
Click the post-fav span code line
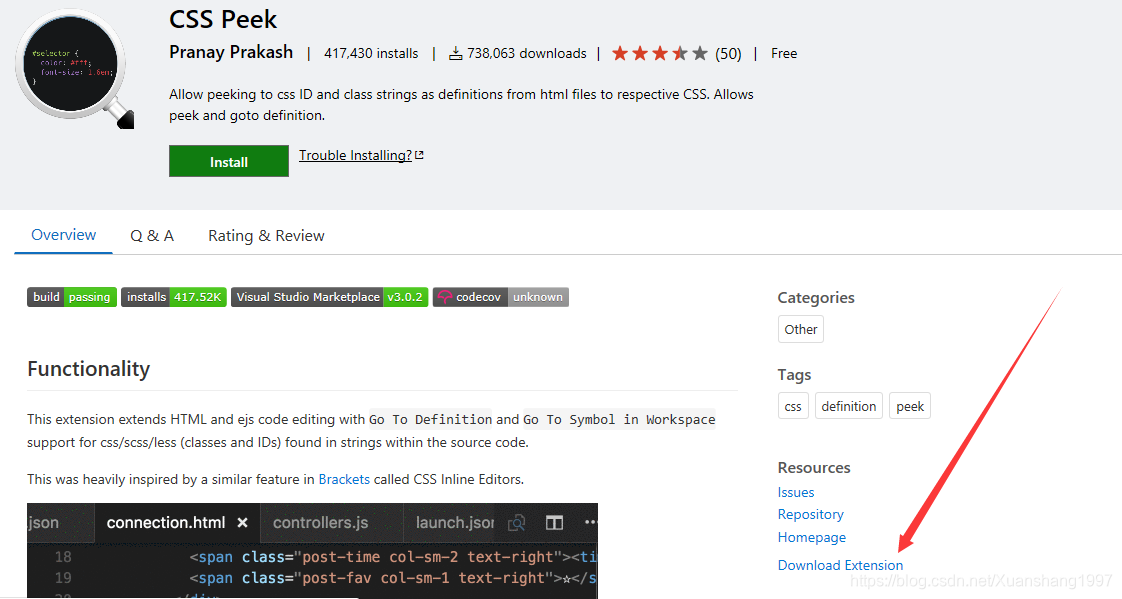(x=393, y=578)
